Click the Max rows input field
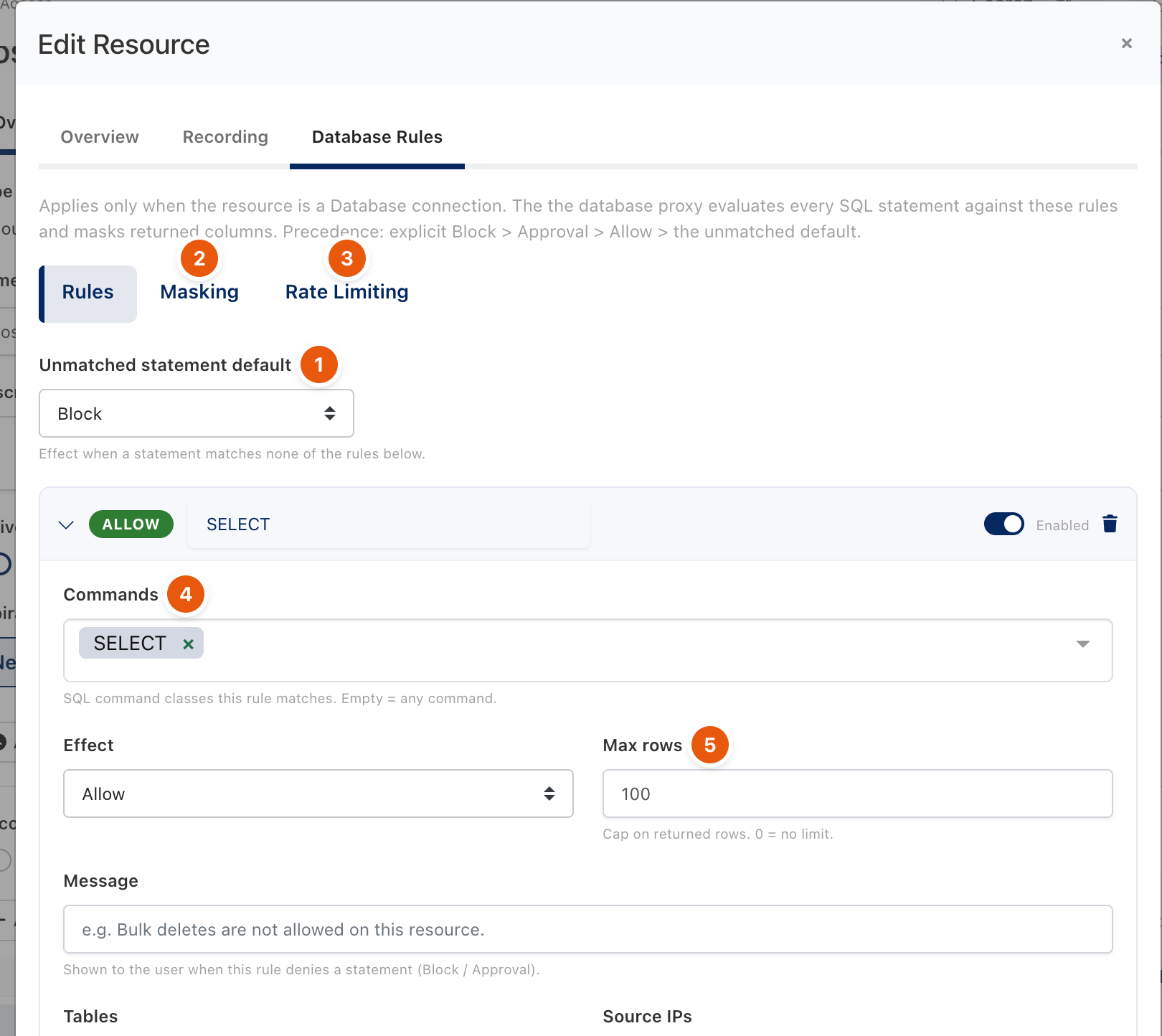This screenshot has height=1036, width=1162. 857,794
